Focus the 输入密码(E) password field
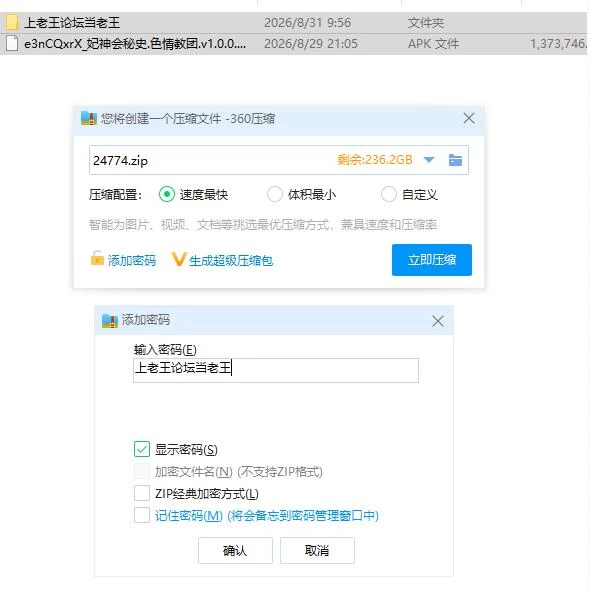This screenshot has width=610, height=591. coord(276,370)
